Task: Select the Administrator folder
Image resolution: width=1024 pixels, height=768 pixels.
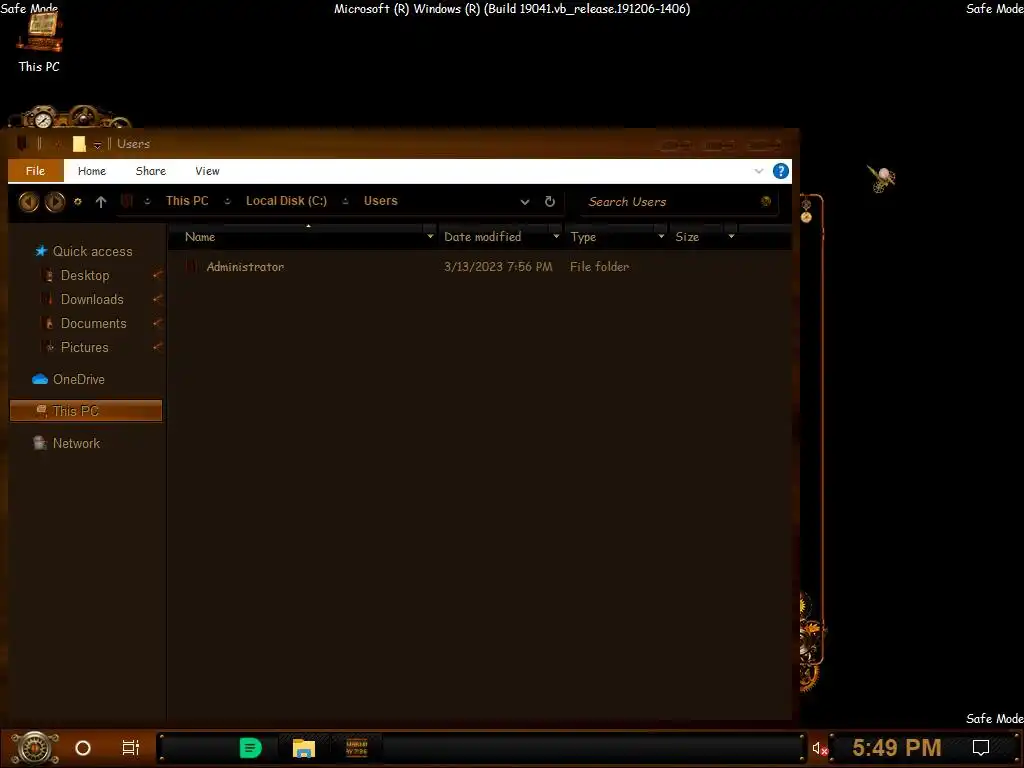Action: (245, 266)
